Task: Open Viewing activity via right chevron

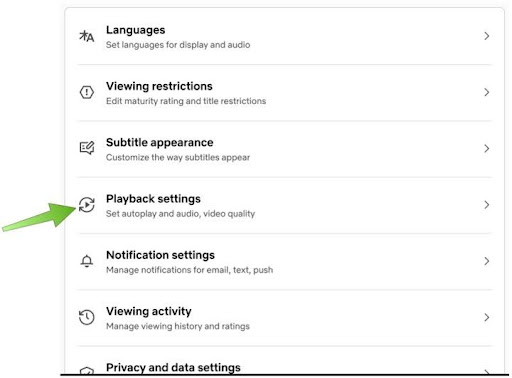Action: coord(487,317)
